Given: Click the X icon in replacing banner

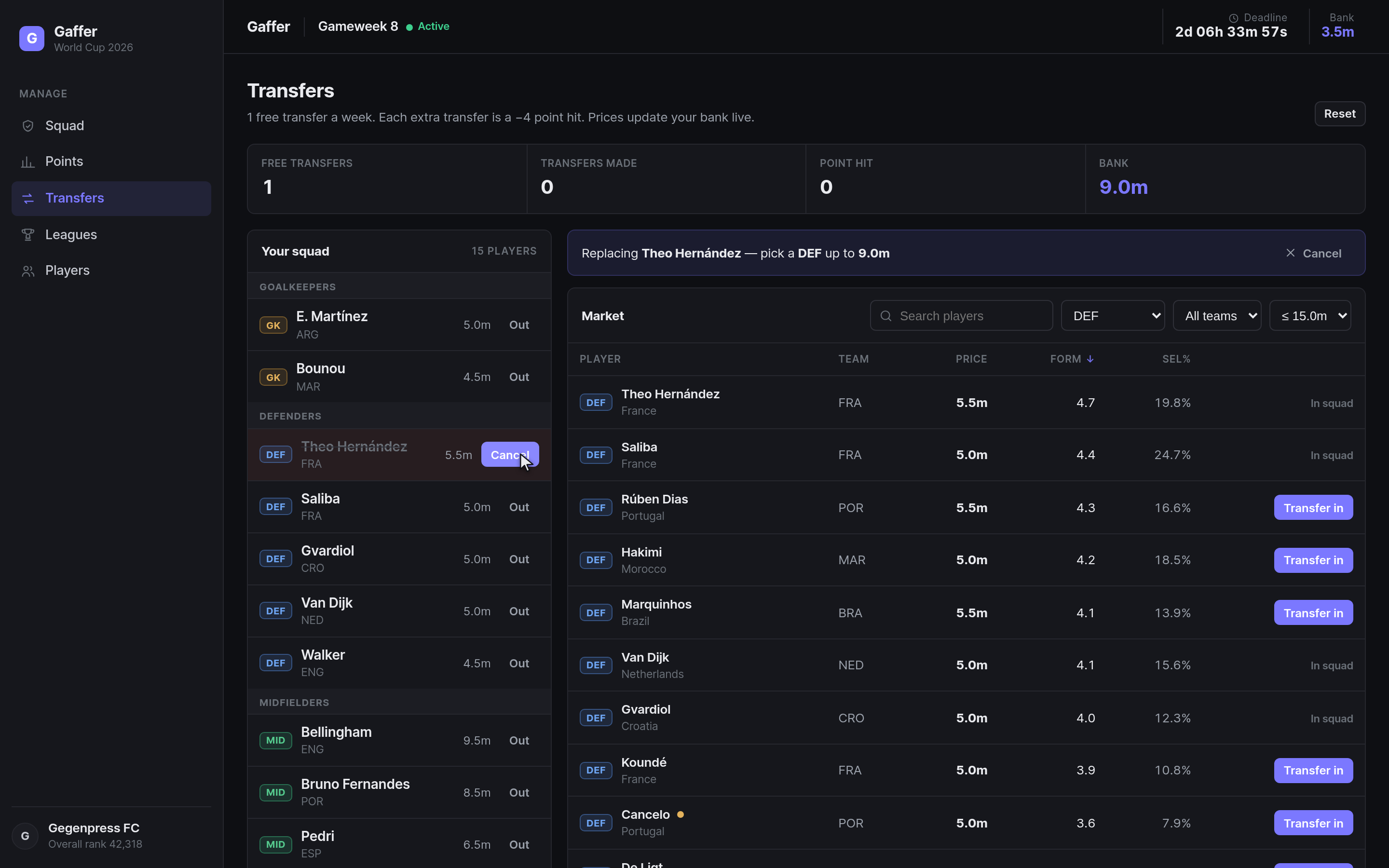Looking at the screenshot, I should click(1290, 253).
